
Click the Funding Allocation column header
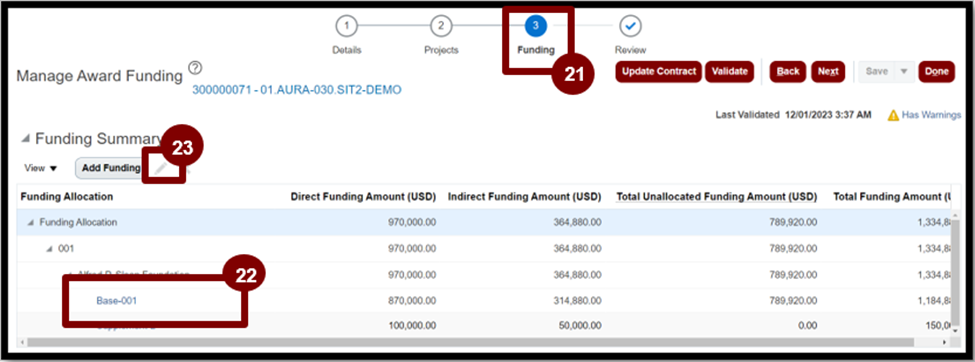[67, 197]
